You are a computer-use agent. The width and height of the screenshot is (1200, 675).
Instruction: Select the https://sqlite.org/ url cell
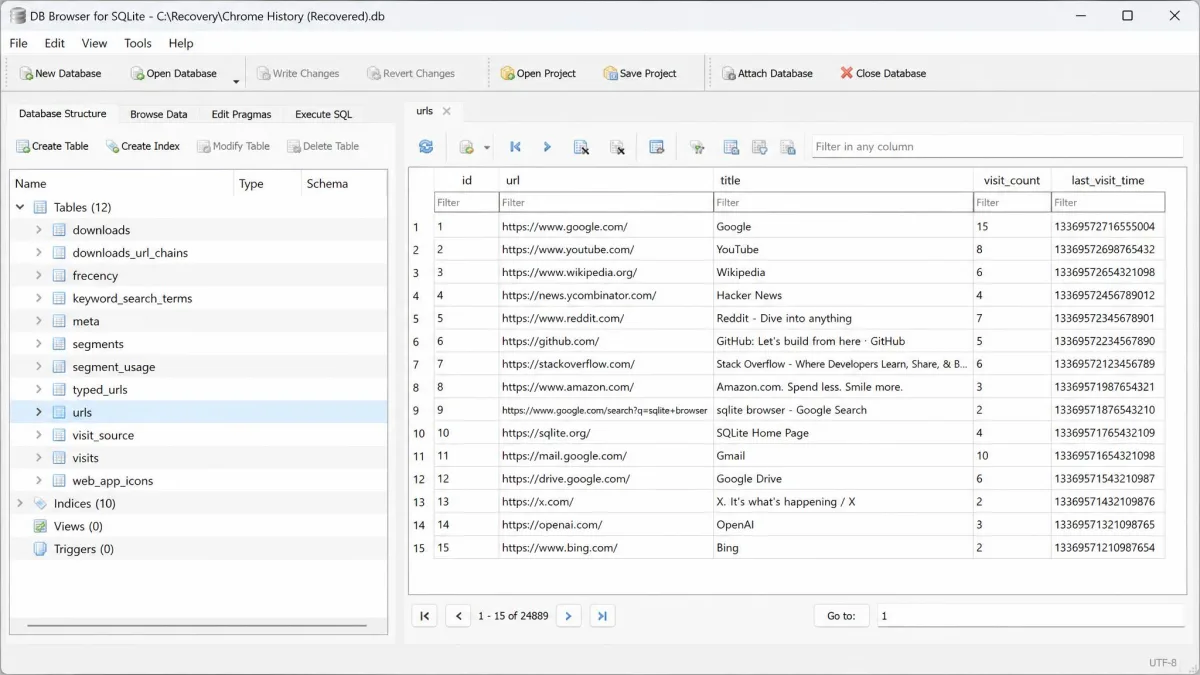(606, 433)
